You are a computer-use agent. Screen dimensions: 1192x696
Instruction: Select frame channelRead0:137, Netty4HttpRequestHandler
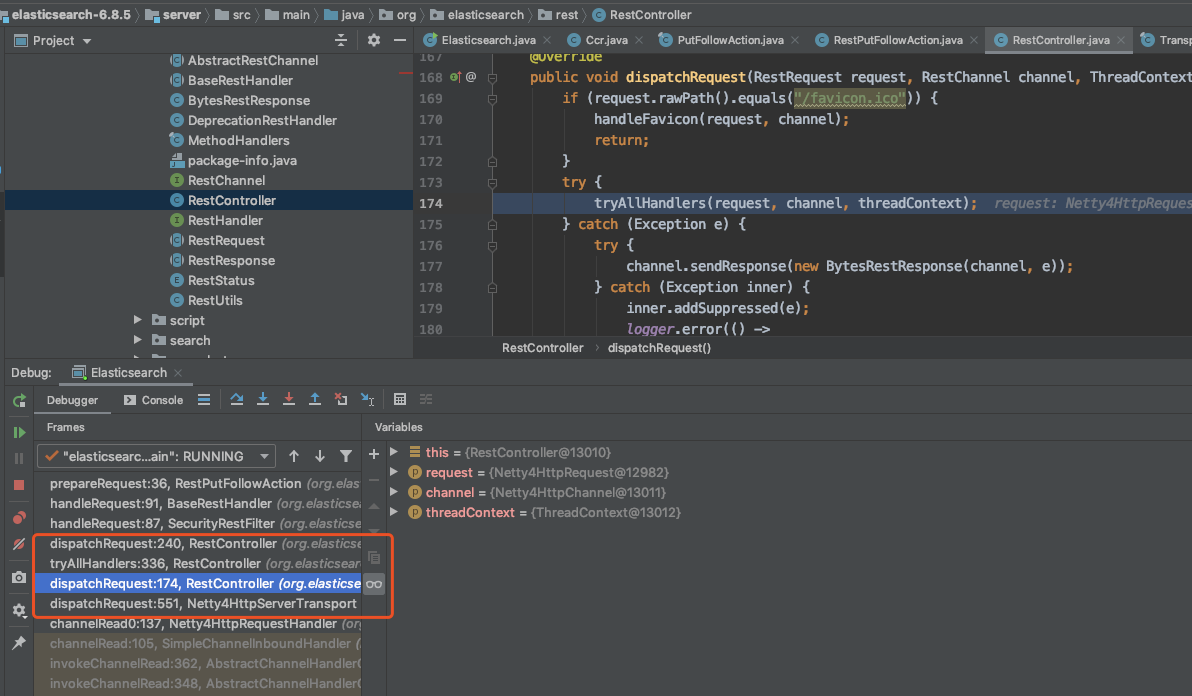click(x=198, y=624)
